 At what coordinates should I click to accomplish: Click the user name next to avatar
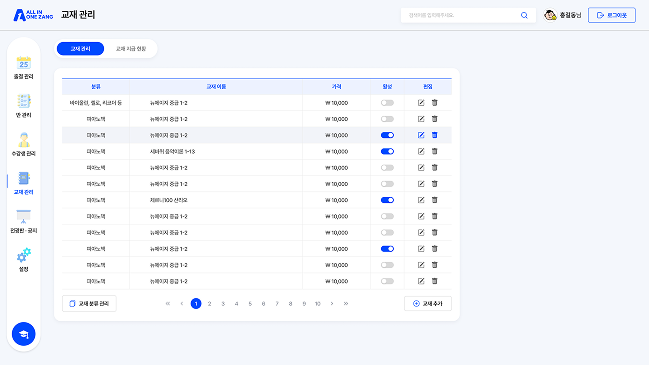click(x=570, y=15)
